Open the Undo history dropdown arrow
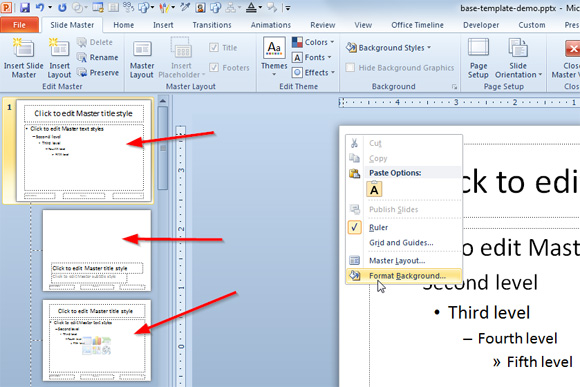The width and height of the screenshot is (580, 387). (50, 7)
